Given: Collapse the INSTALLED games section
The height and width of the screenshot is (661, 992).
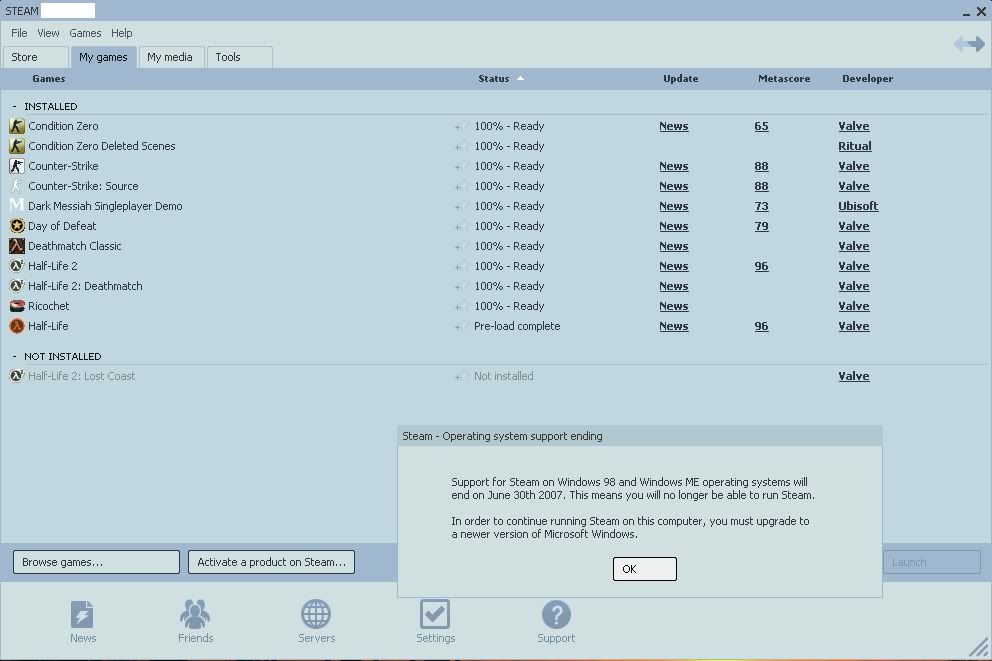Looking at the screenshot, I should coord(15,106).
